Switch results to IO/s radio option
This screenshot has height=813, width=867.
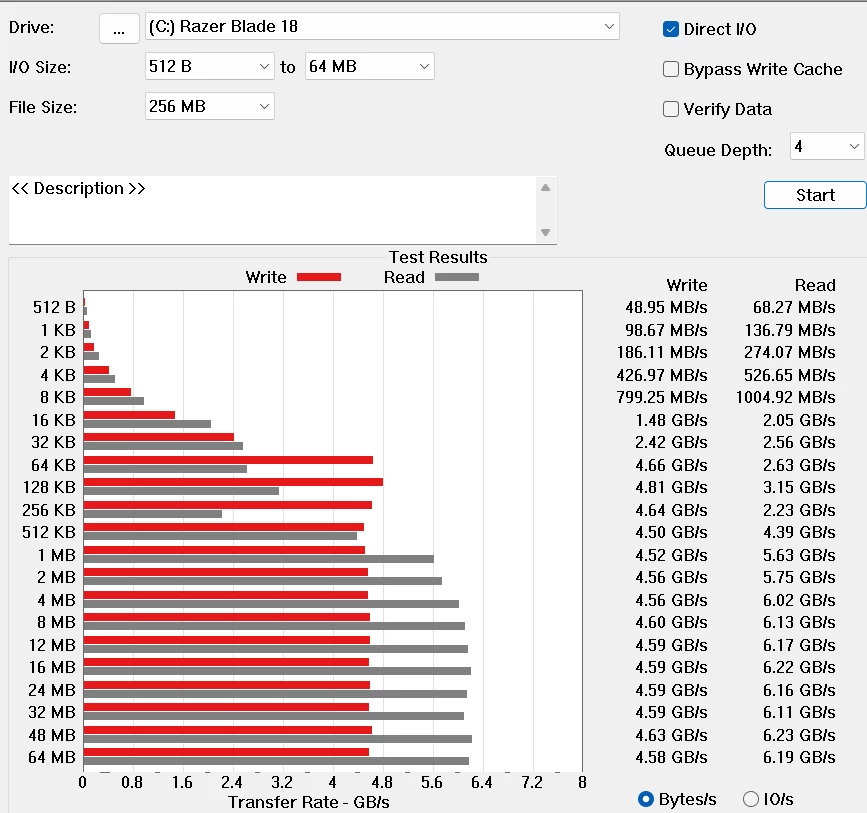751,798
